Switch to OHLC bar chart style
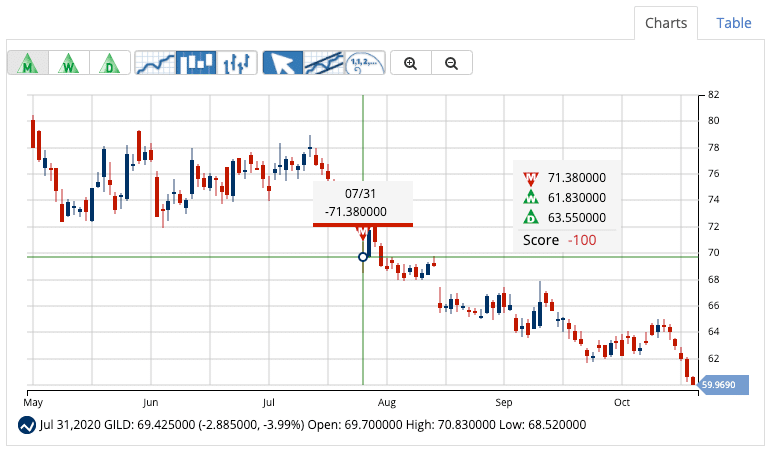The height and width of the screenshot is (457, 776). tap(237, 63)
